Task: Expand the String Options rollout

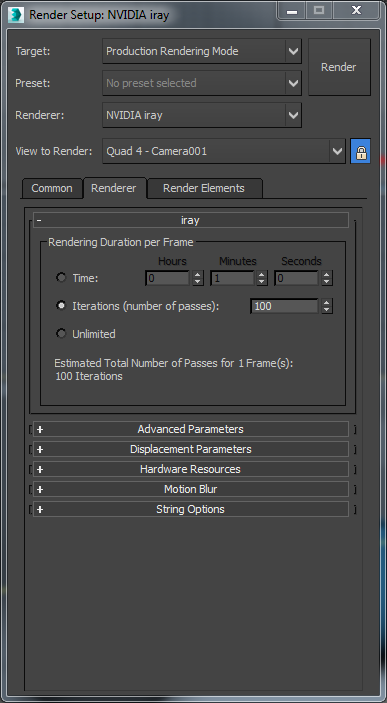Action: coord(191,509)
